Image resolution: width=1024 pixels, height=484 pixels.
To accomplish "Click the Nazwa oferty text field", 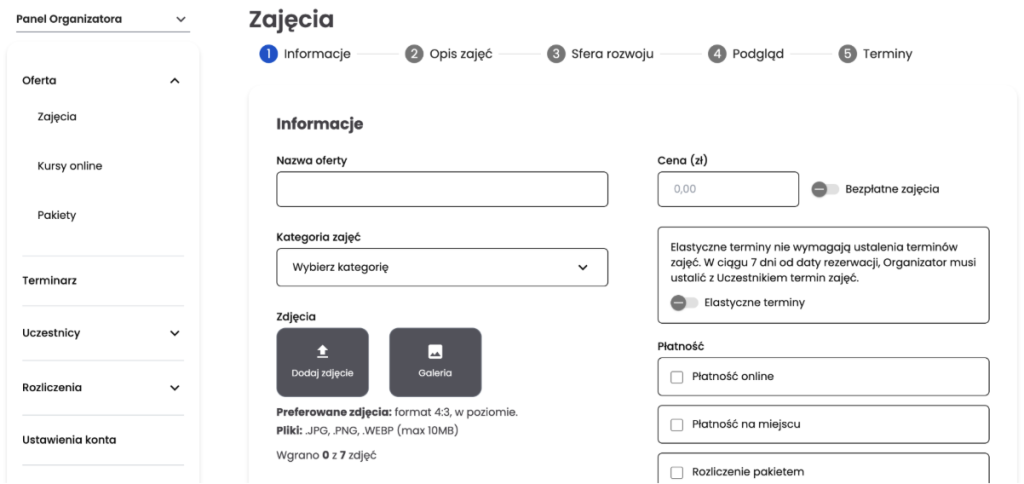I will click(442, 189).
